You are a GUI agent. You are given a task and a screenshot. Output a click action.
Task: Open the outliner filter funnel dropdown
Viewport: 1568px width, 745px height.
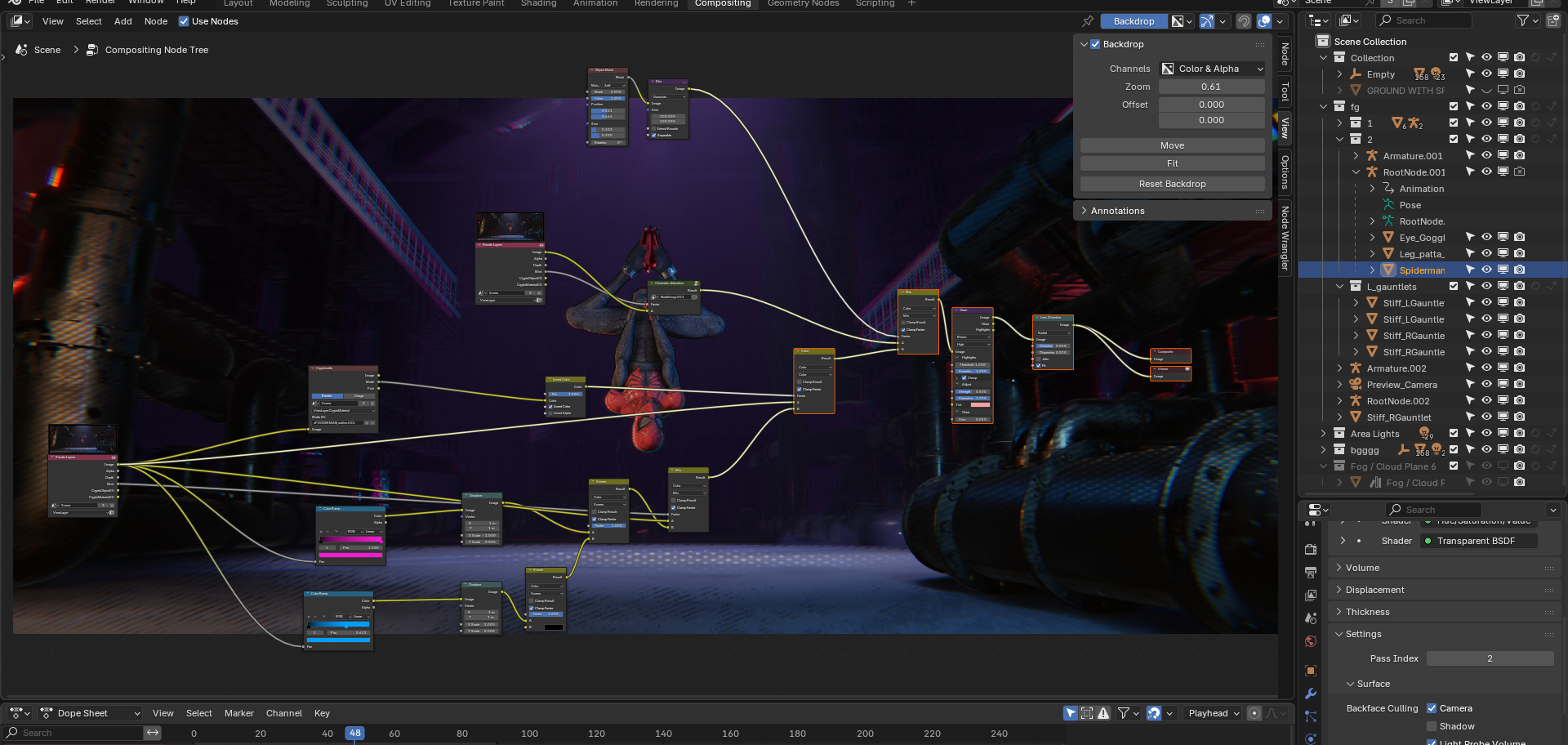click(1527, 20)
